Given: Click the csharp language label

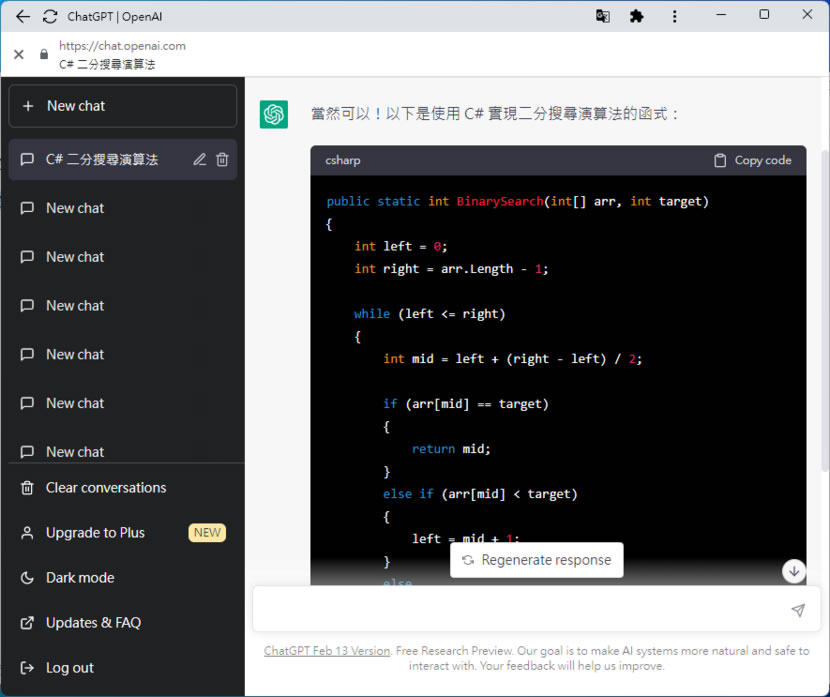Looking at the screenshot, I should (x=342, y=160).
